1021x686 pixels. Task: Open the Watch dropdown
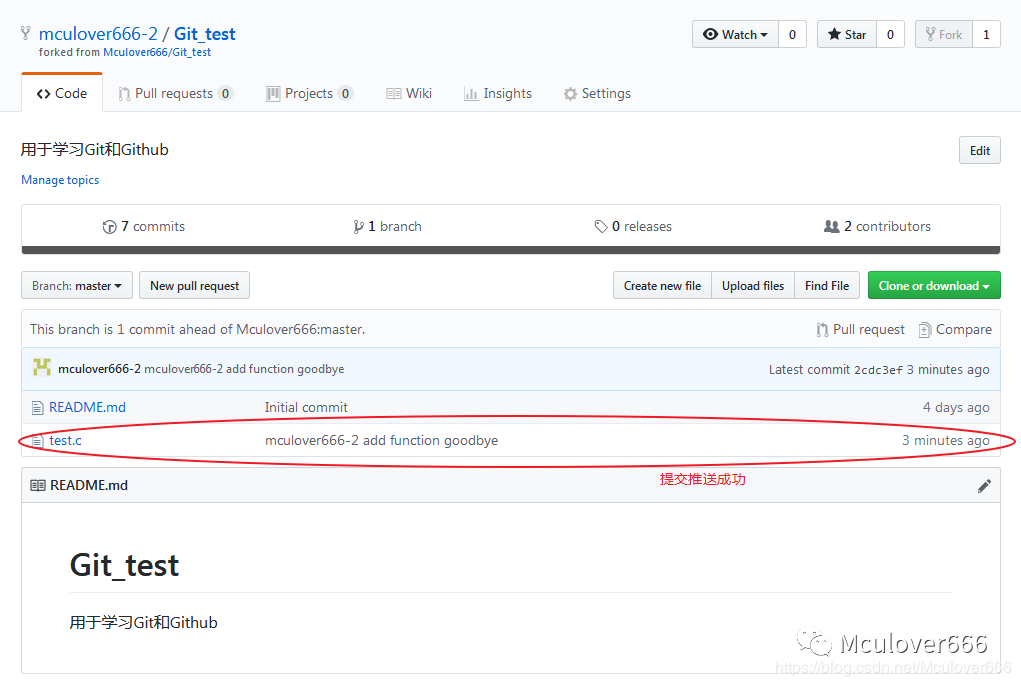[735, 34]
